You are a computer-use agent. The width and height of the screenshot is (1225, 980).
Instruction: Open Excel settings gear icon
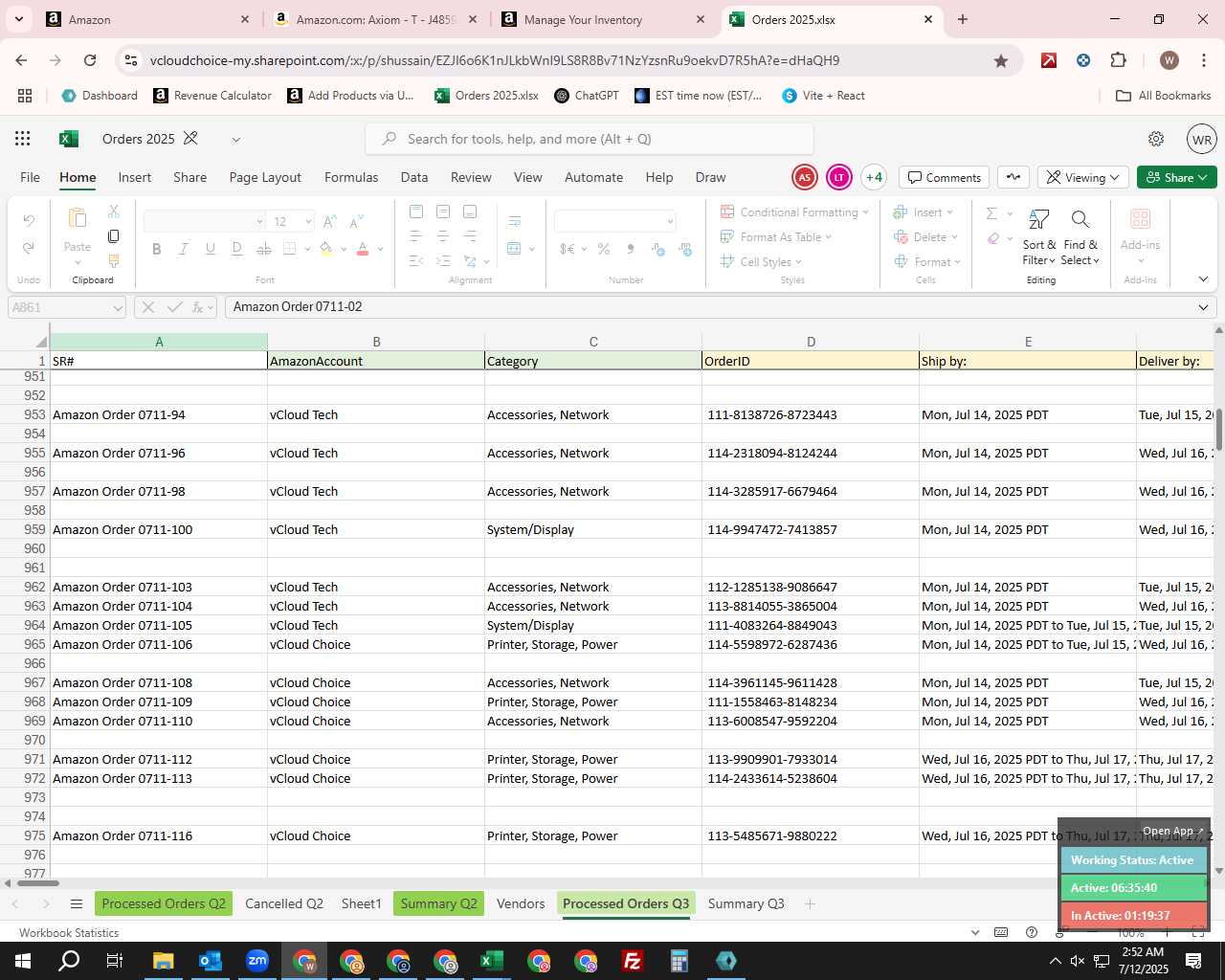(1156, 139)
